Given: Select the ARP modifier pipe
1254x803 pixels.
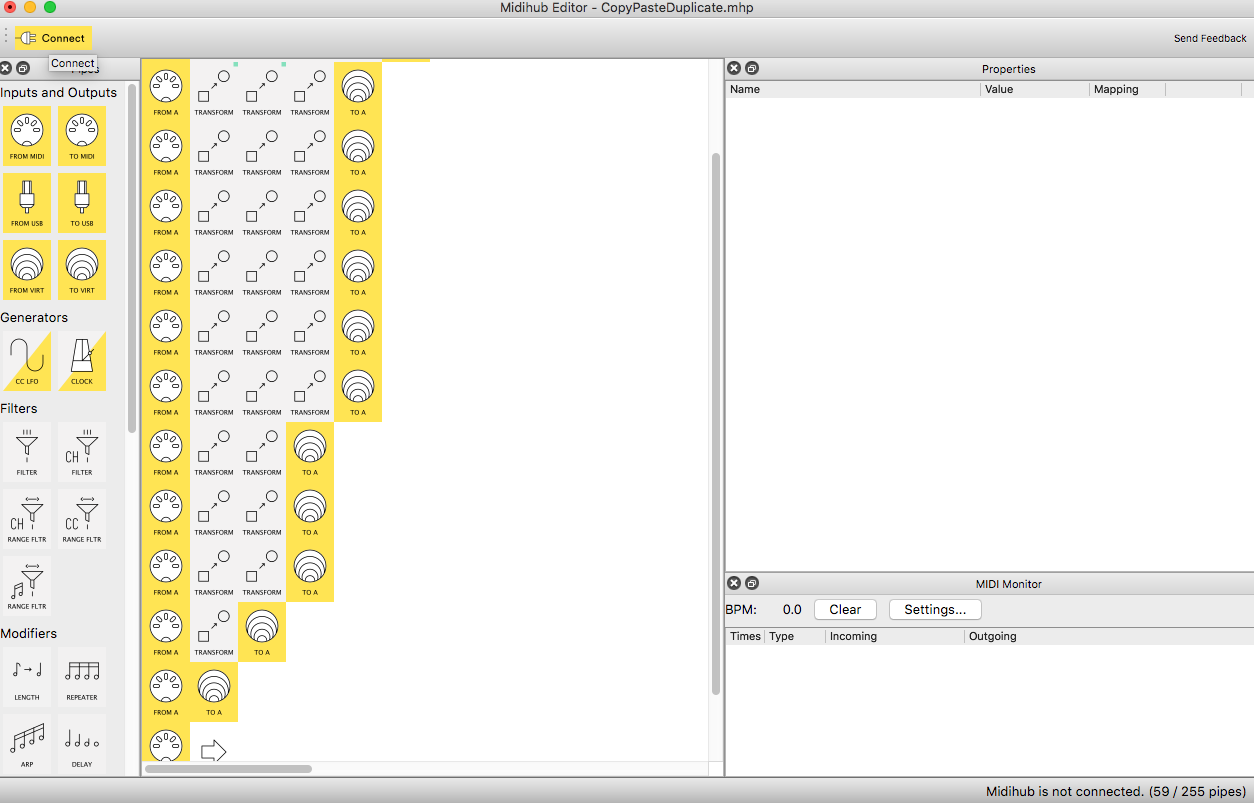Looking at the screenshot, I should point(27,743).
